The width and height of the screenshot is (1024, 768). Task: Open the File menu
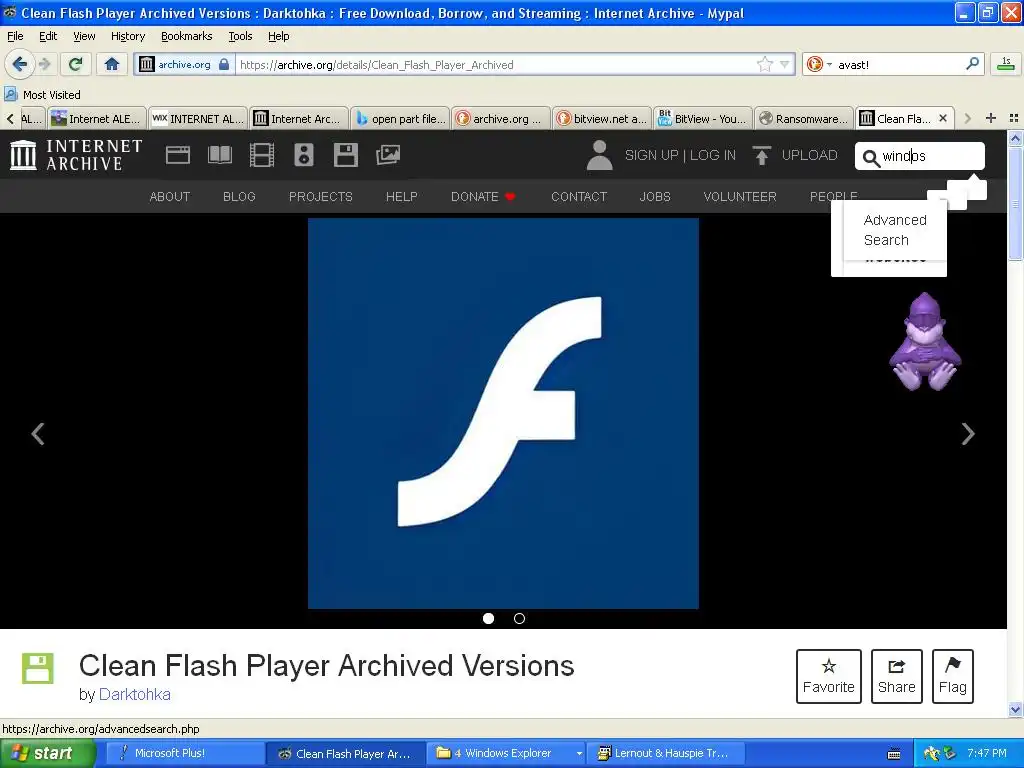pos(15,36)
